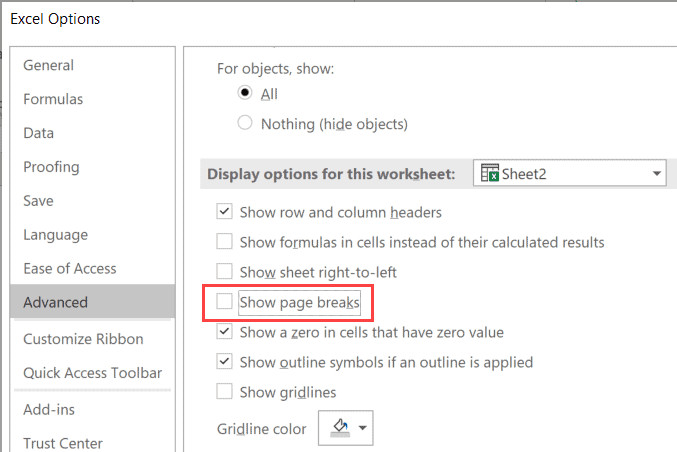Click the Sheet2 worksheet icon in dropdown
This screenshot has height=452, width=677.
click(x=490, y=173)
